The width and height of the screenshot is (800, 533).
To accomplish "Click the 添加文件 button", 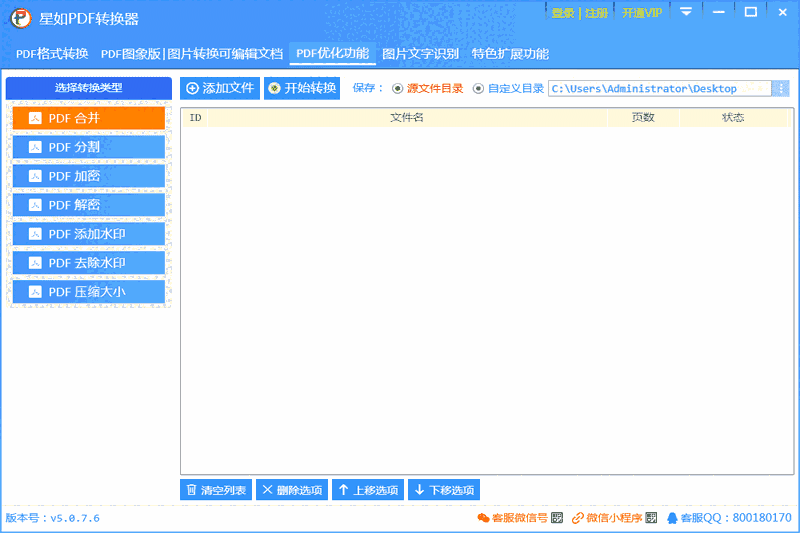I will 220,88.
